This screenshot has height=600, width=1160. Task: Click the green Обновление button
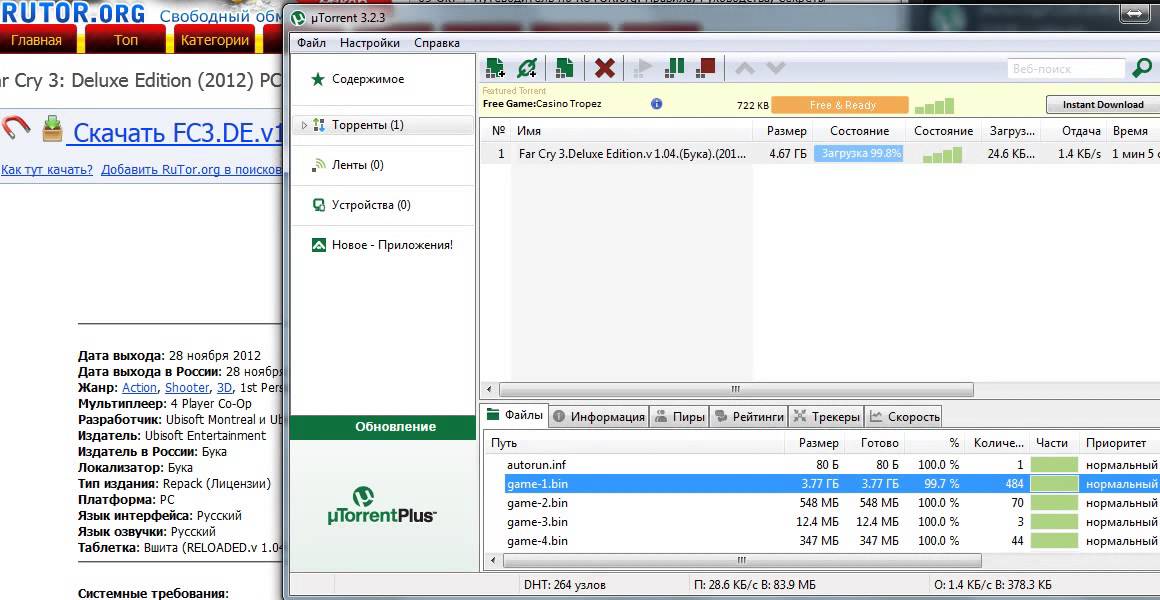pos(383,427)
